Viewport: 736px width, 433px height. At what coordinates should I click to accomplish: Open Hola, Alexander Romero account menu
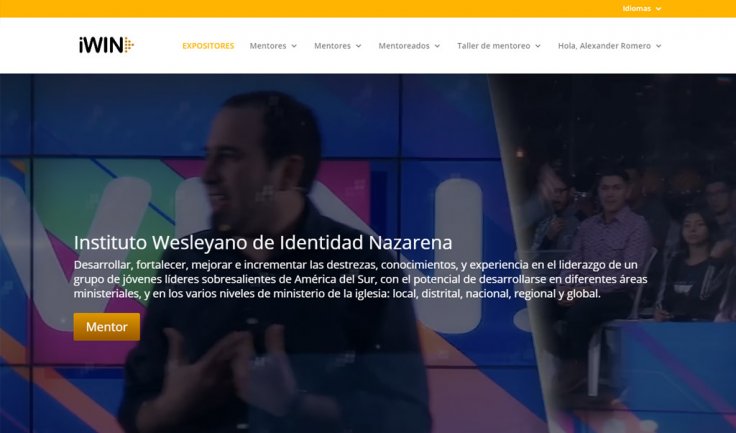[x=604, y=46]
